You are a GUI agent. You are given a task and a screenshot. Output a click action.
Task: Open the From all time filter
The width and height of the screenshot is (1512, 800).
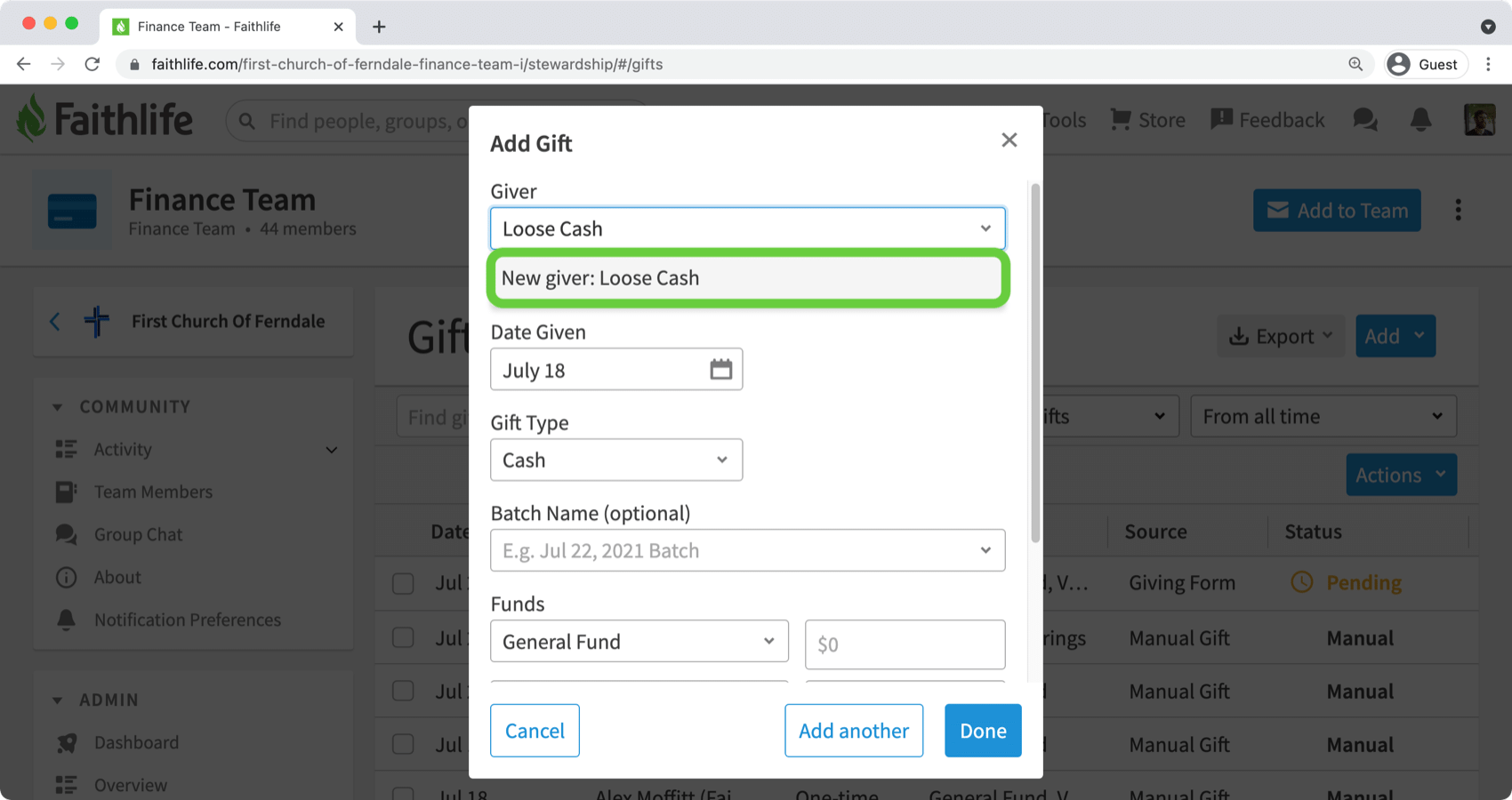click(x=1323, y=416)
